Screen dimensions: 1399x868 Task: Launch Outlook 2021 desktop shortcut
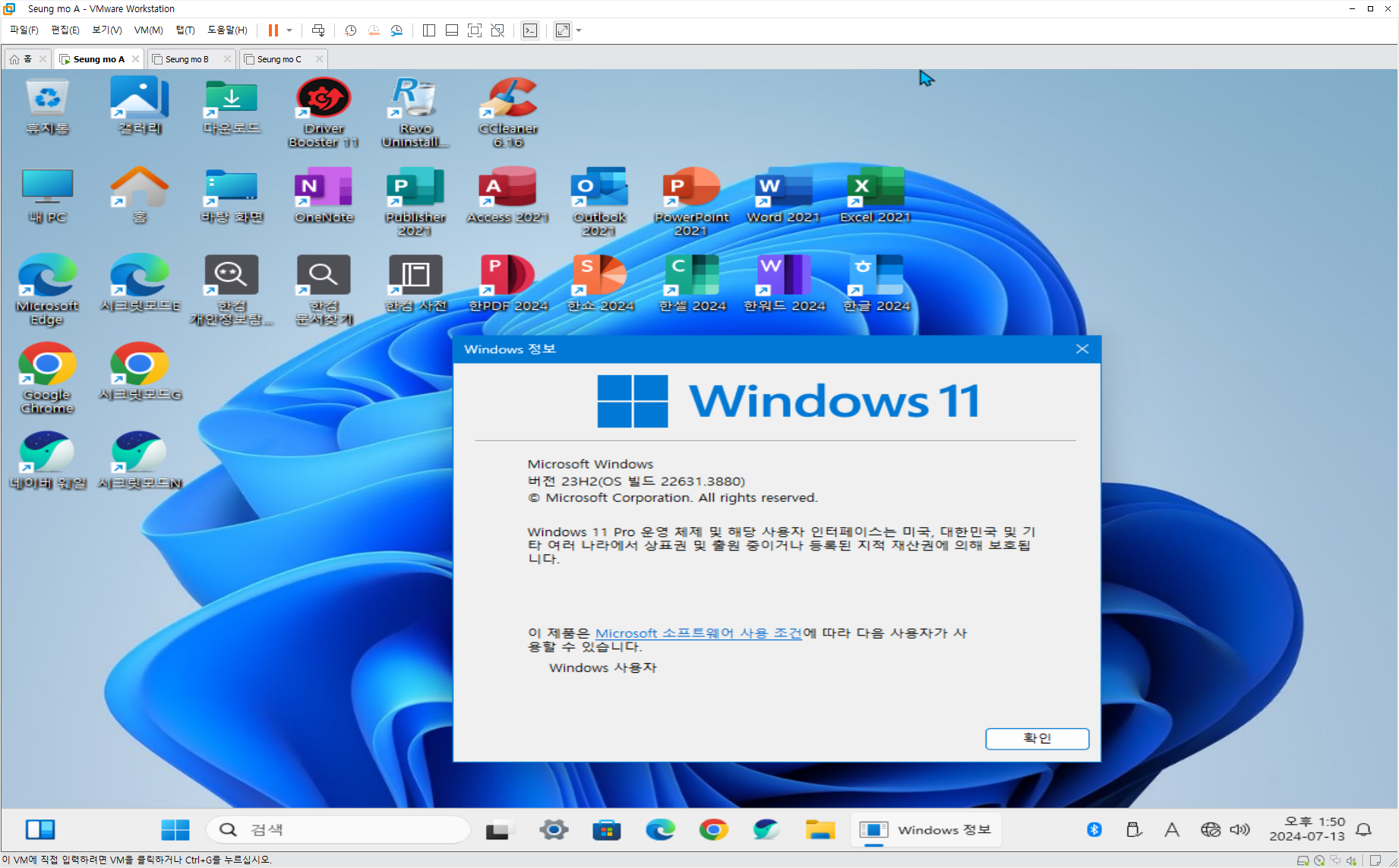click(x=600, y=201)
